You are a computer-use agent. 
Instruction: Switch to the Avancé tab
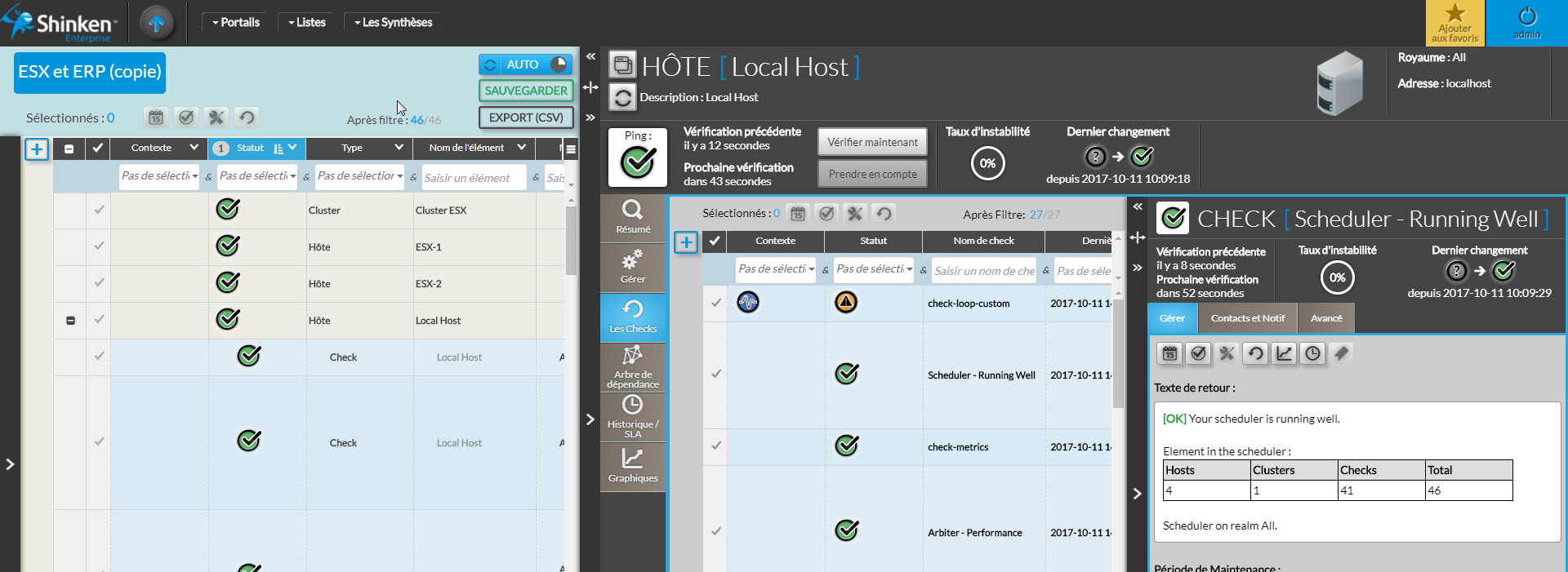(x=1326, y=318)
